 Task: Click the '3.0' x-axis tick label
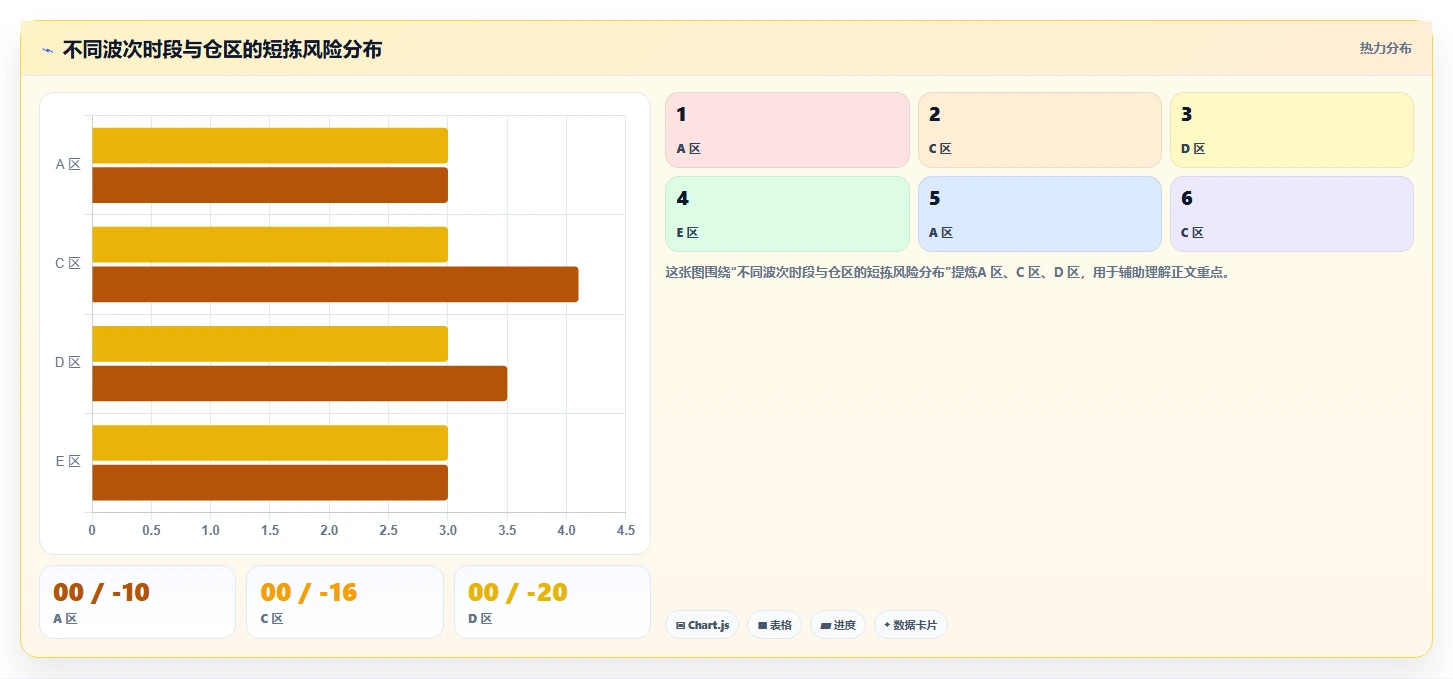[448, 531]
